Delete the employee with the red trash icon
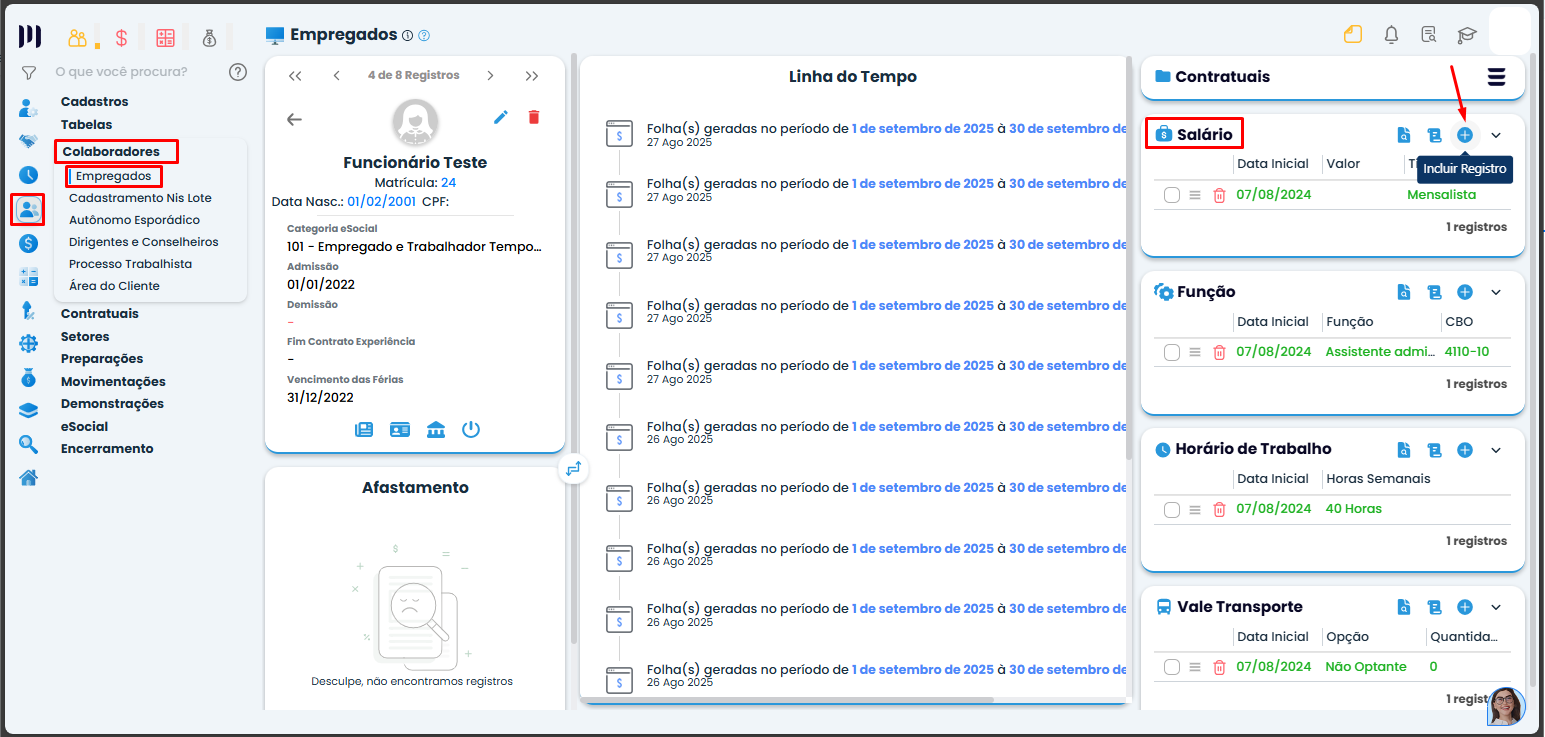 coord(534,118)
